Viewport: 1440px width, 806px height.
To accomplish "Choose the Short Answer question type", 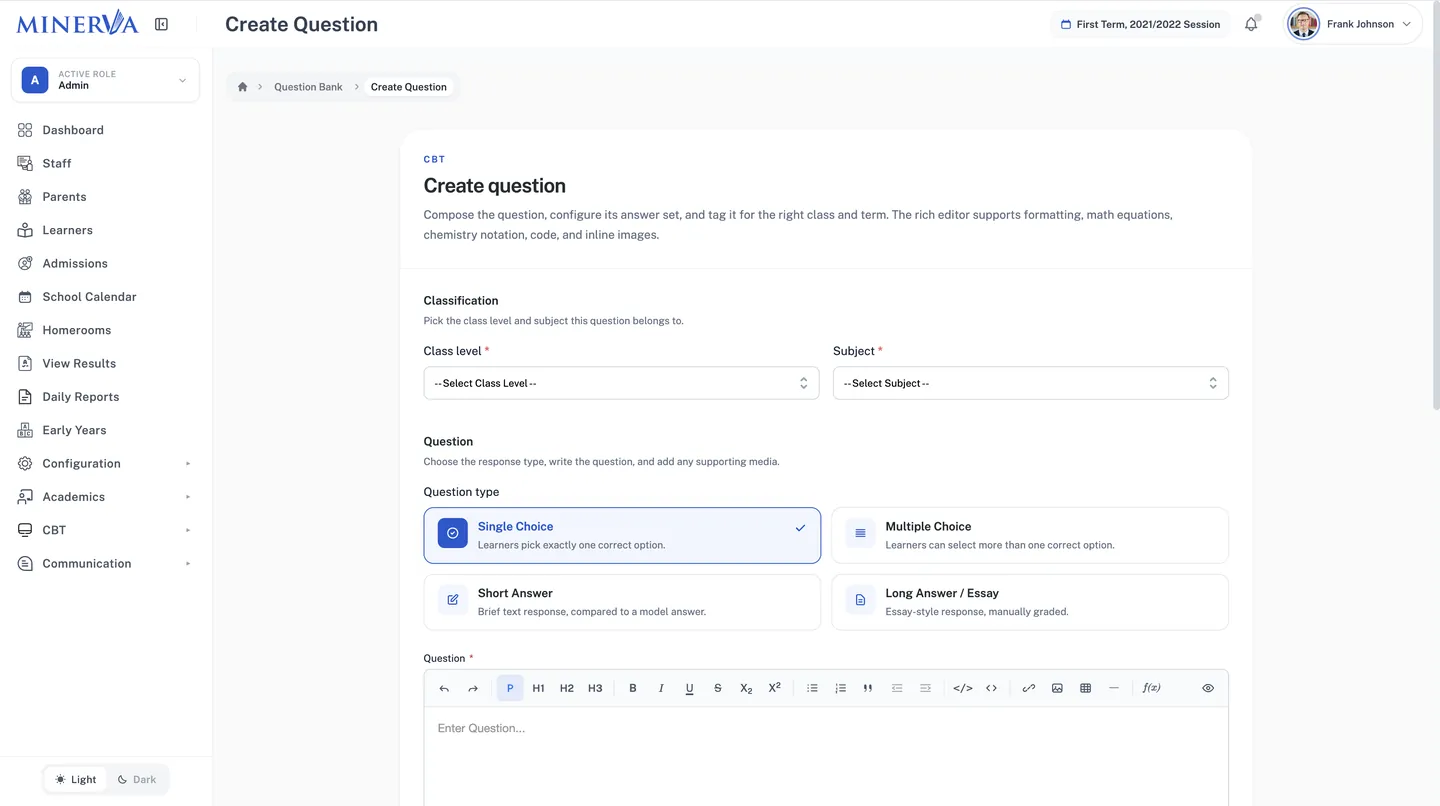I will pos(622,602).
